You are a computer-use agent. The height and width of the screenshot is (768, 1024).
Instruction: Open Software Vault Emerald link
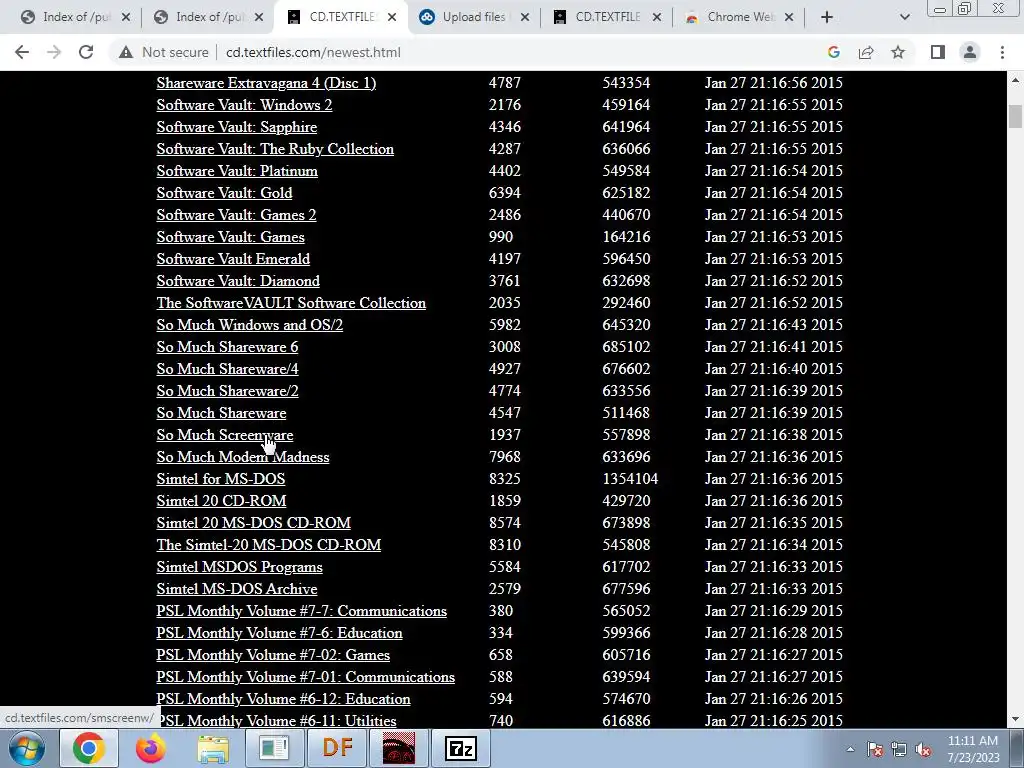point(233,259)
